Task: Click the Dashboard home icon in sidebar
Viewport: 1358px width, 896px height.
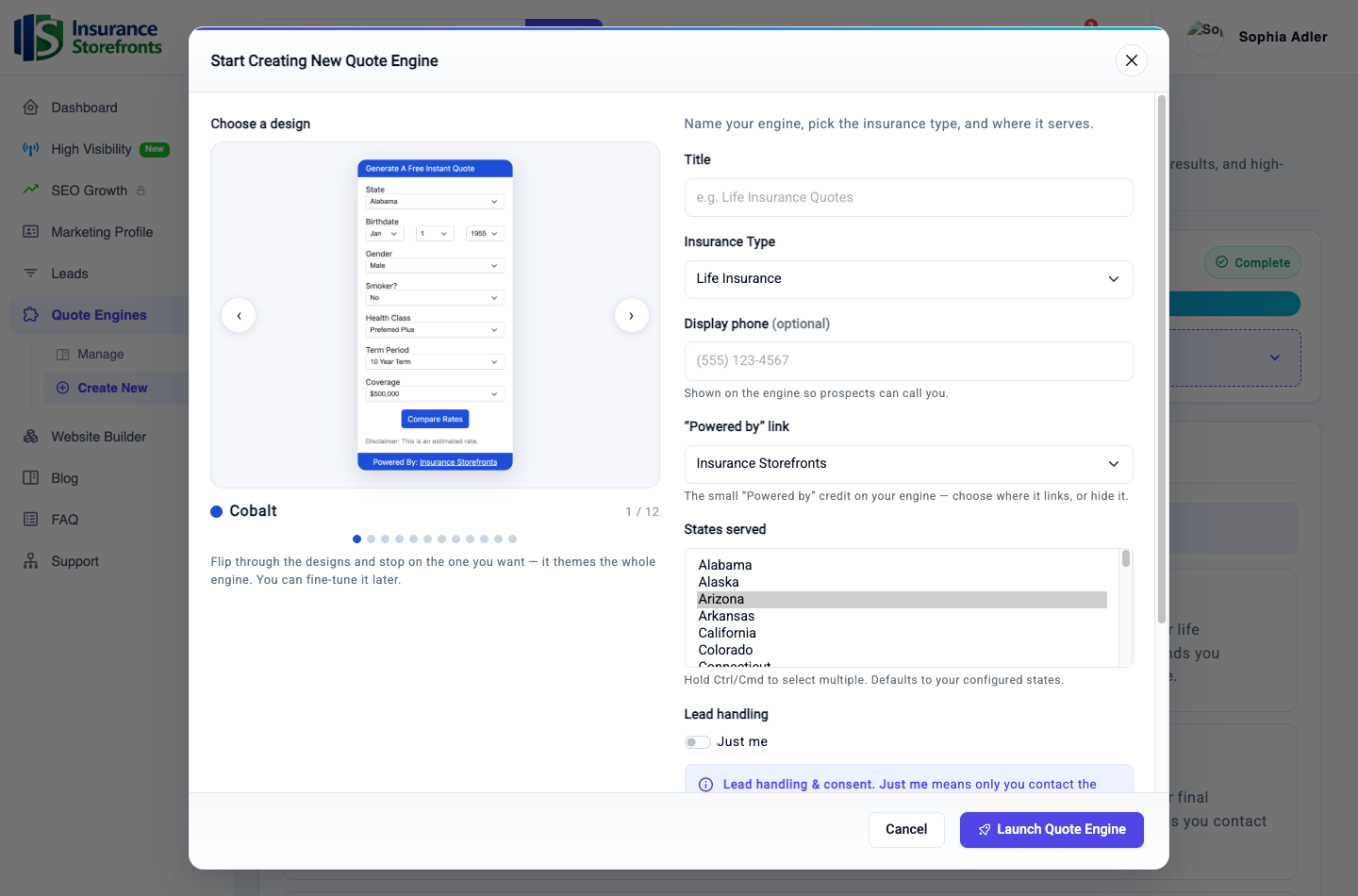Action: pyautogui.click(x=31, y=108)
